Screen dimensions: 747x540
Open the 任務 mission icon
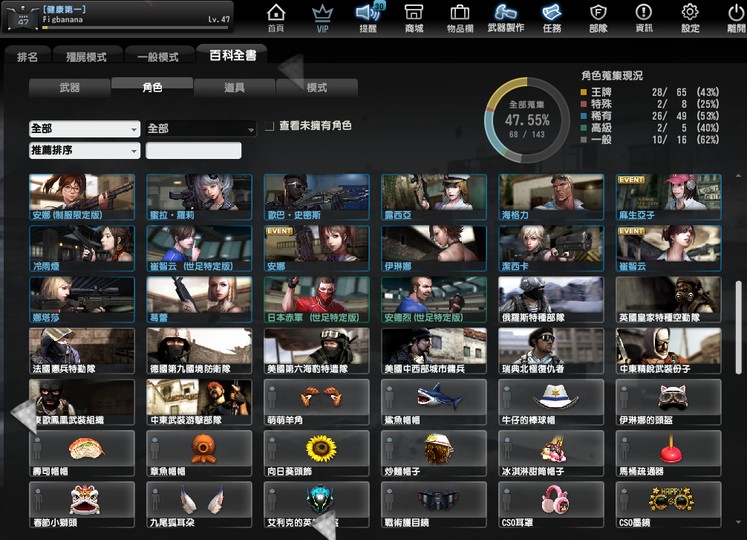pyautogui.click(x=552, y=18)
